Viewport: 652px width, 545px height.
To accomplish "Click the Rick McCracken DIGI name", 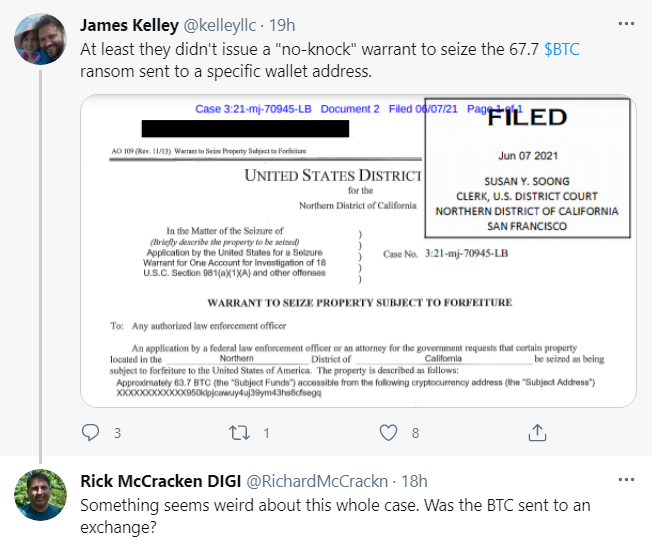I will (159, 482).
